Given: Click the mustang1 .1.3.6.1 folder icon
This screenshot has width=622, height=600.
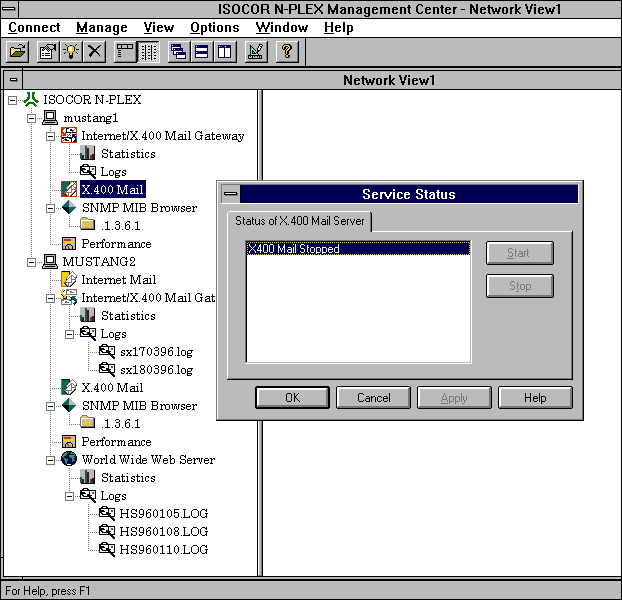Looking at the screenshot, I should (x=88, y=224).
